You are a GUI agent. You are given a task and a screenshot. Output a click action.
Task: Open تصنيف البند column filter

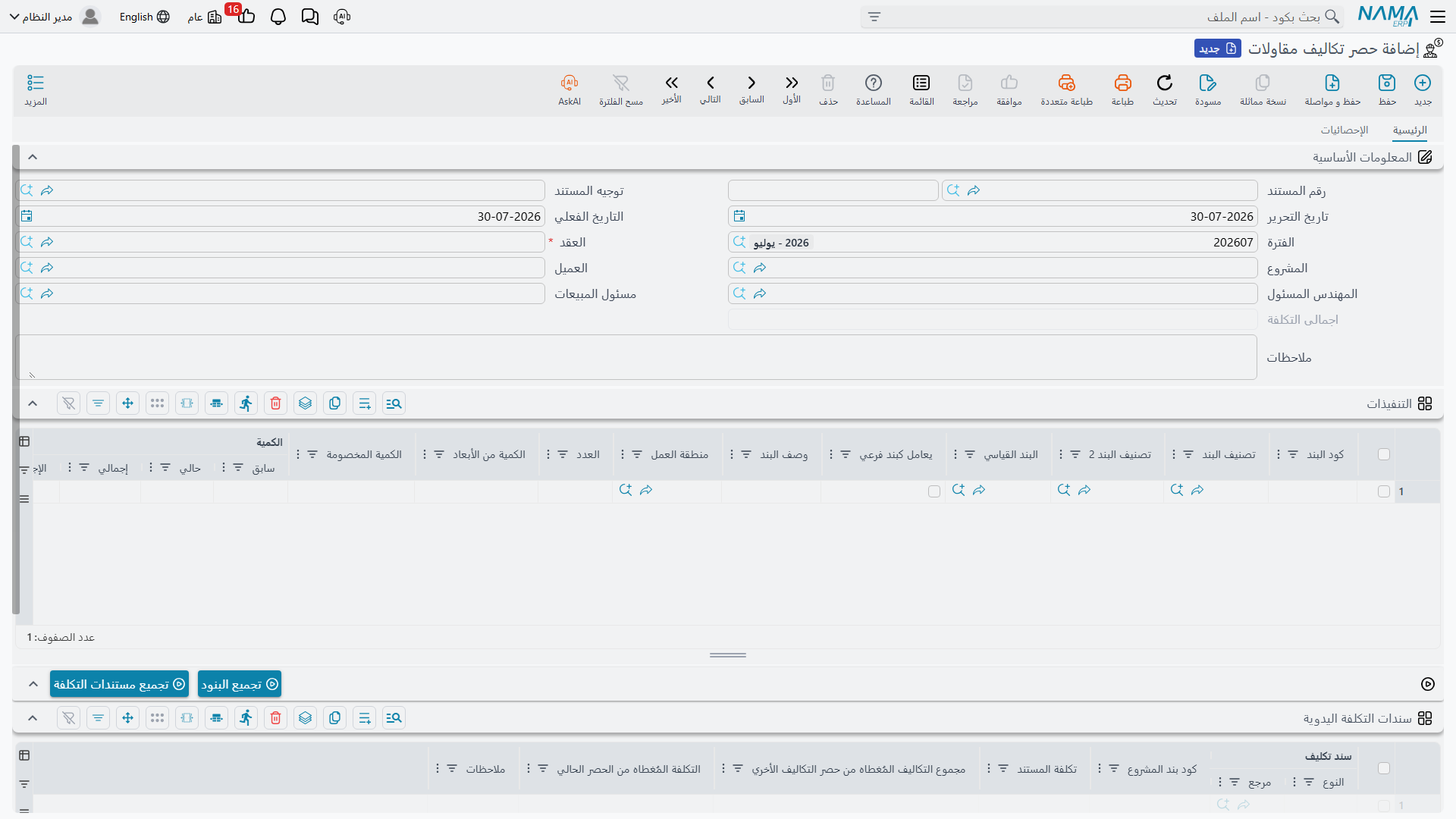[1188, 454]
